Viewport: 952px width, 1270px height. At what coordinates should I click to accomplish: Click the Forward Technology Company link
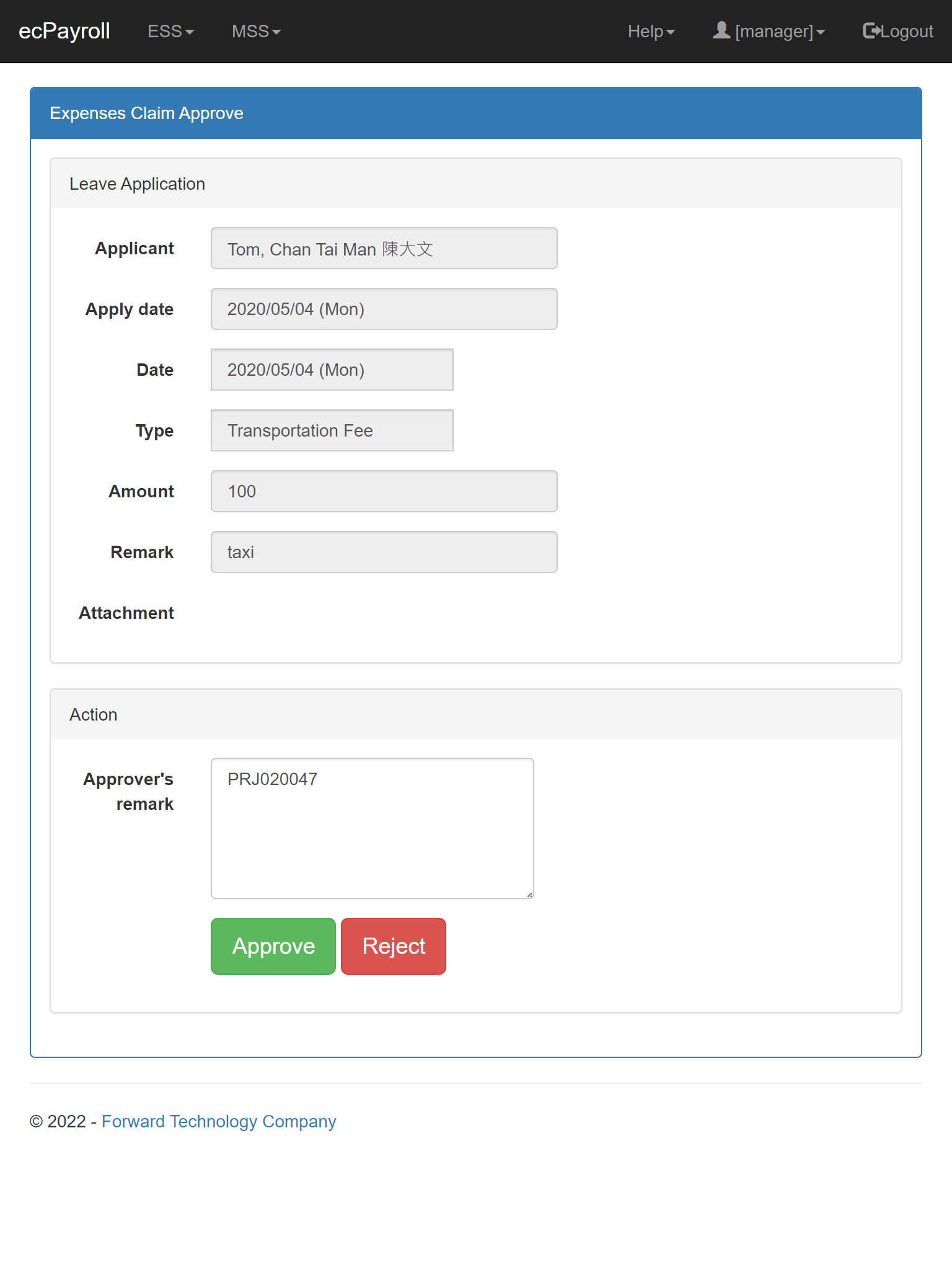(x=219, y=1121)
